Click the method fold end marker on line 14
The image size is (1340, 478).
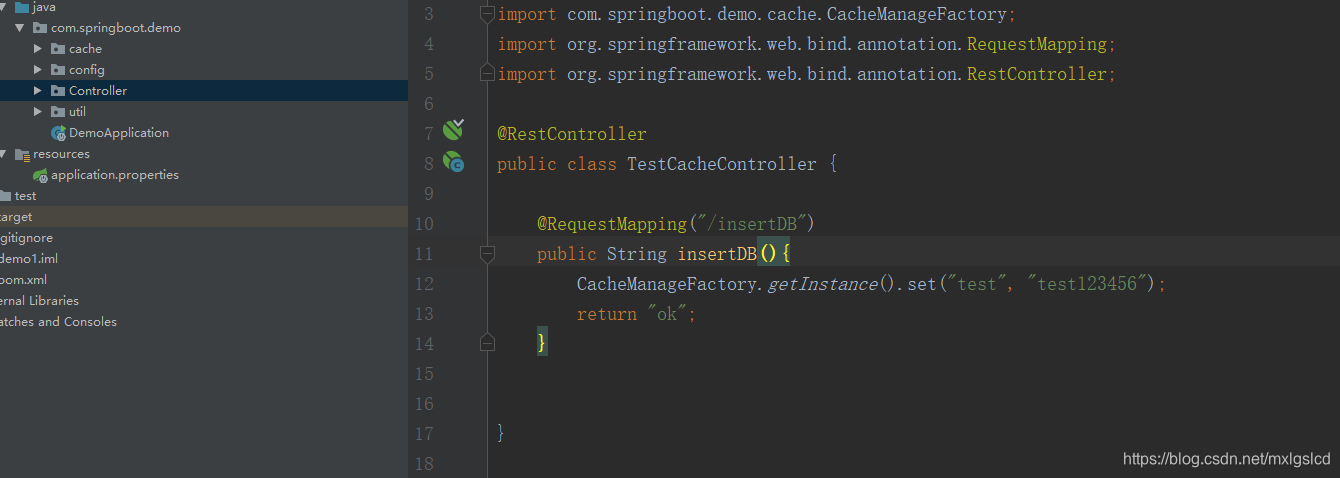click(487, 344)
